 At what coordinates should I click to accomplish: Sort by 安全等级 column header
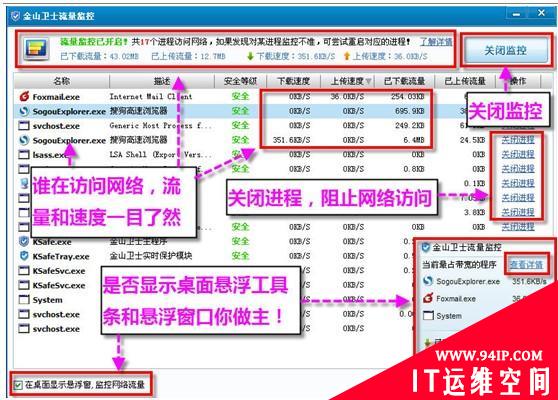click(241, 81)
